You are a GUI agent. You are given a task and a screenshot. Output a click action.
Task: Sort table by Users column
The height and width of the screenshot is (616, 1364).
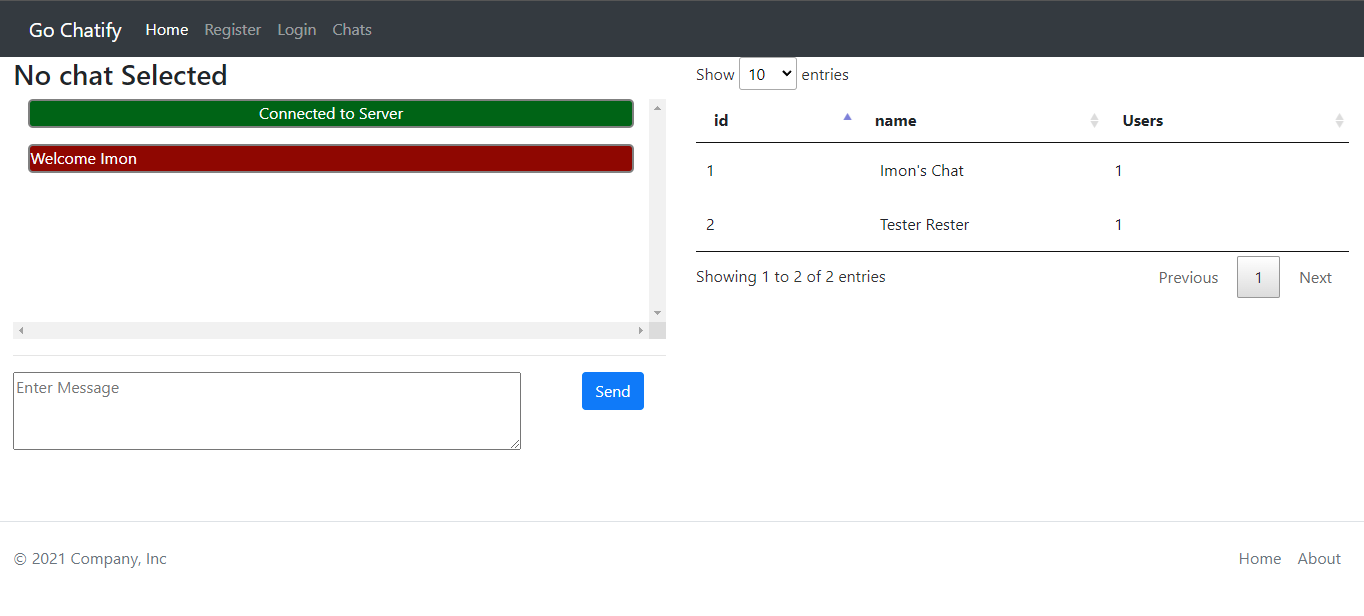coord(1143,121)
